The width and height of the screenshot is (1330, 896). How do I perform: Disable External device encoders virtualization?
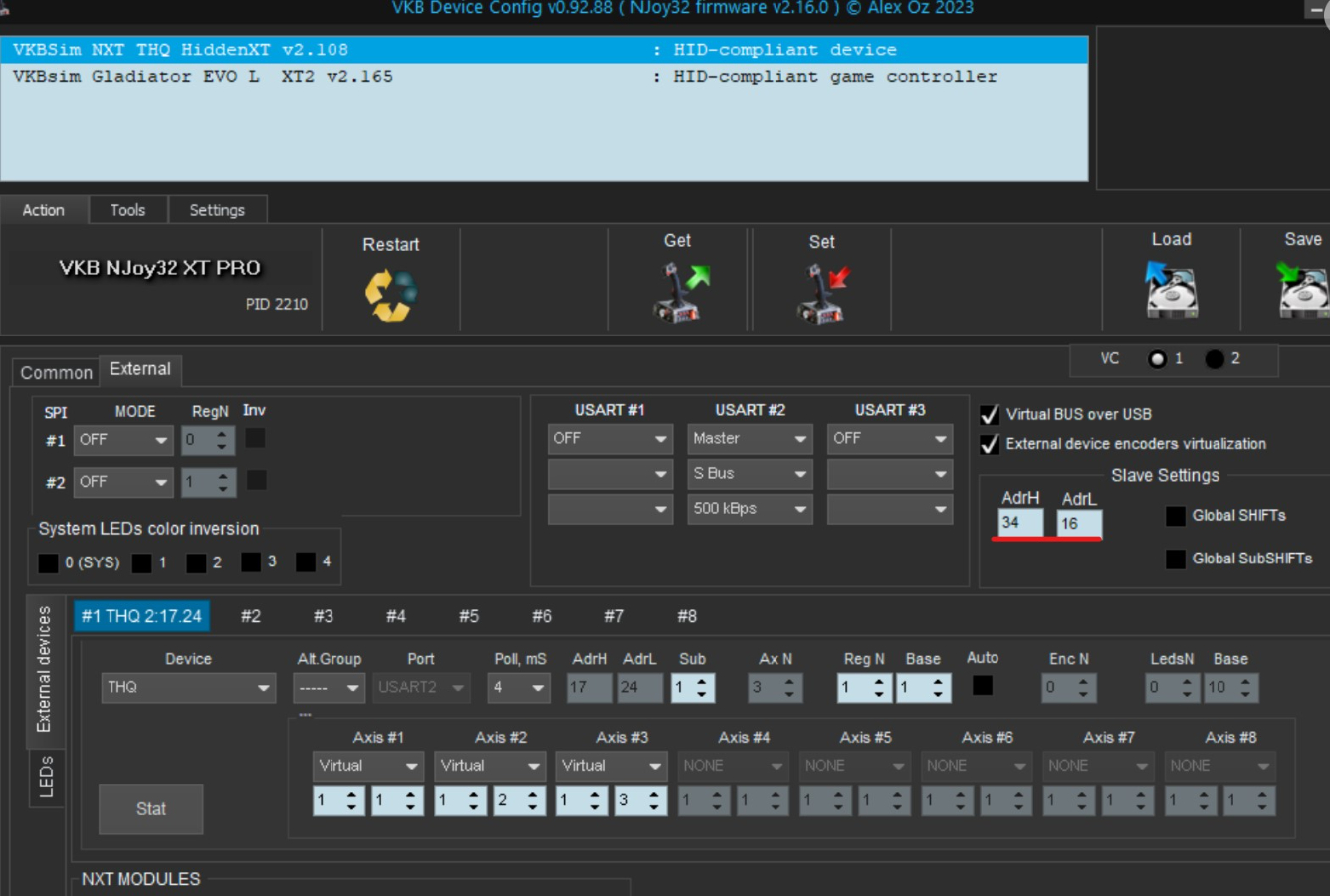pos(990,444)
